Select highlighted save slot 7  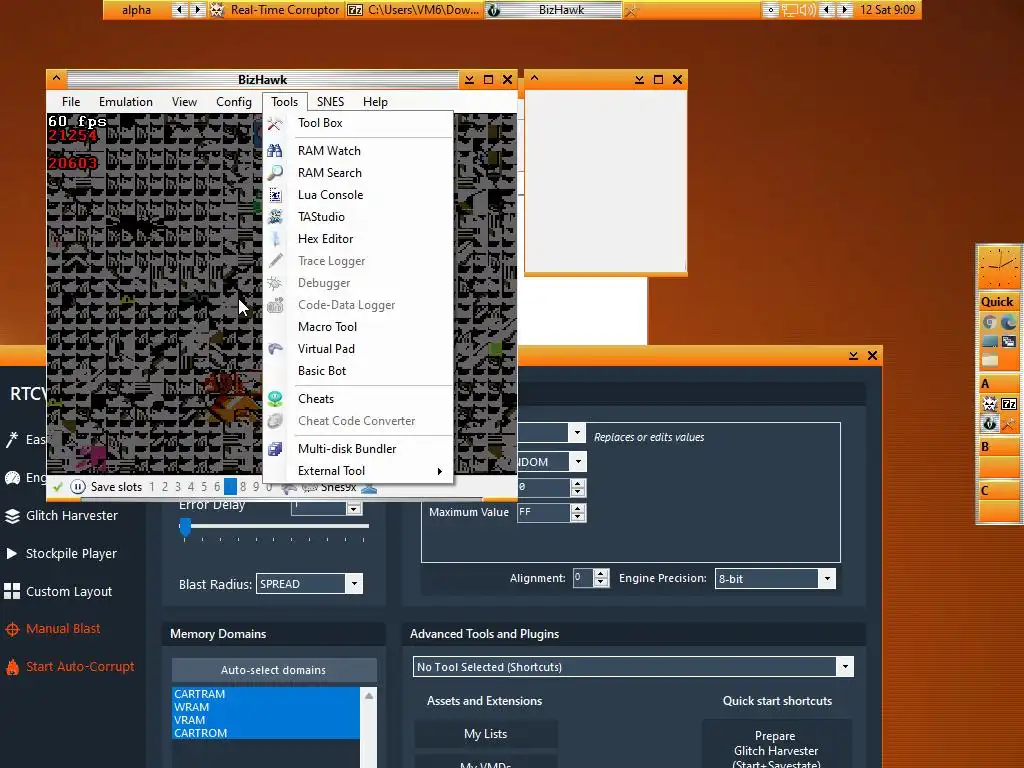230,487
